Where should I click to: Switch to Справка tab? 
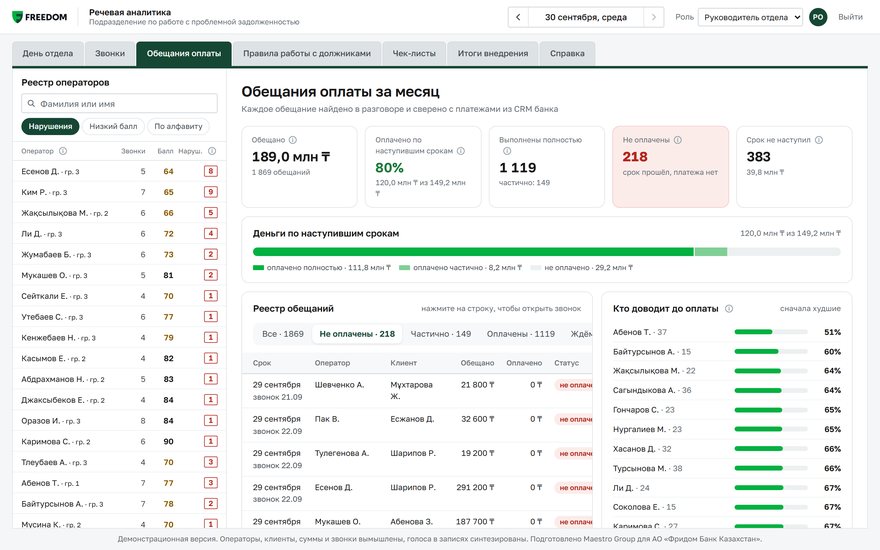[567, 53]
